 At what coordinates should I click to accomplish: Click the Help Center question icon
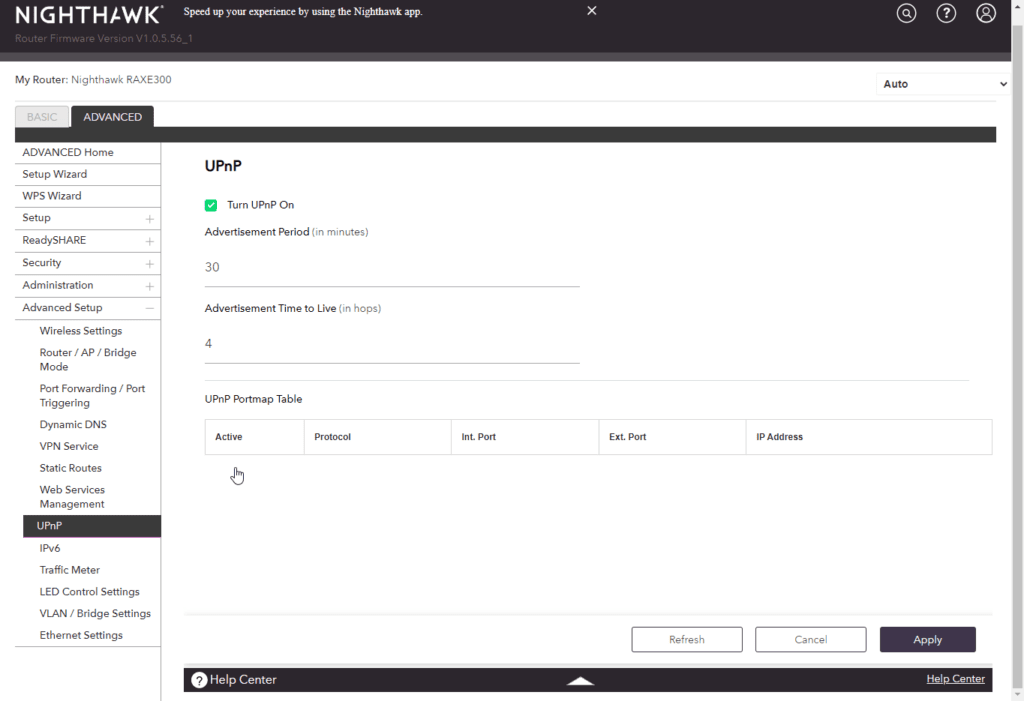(199, 680)
